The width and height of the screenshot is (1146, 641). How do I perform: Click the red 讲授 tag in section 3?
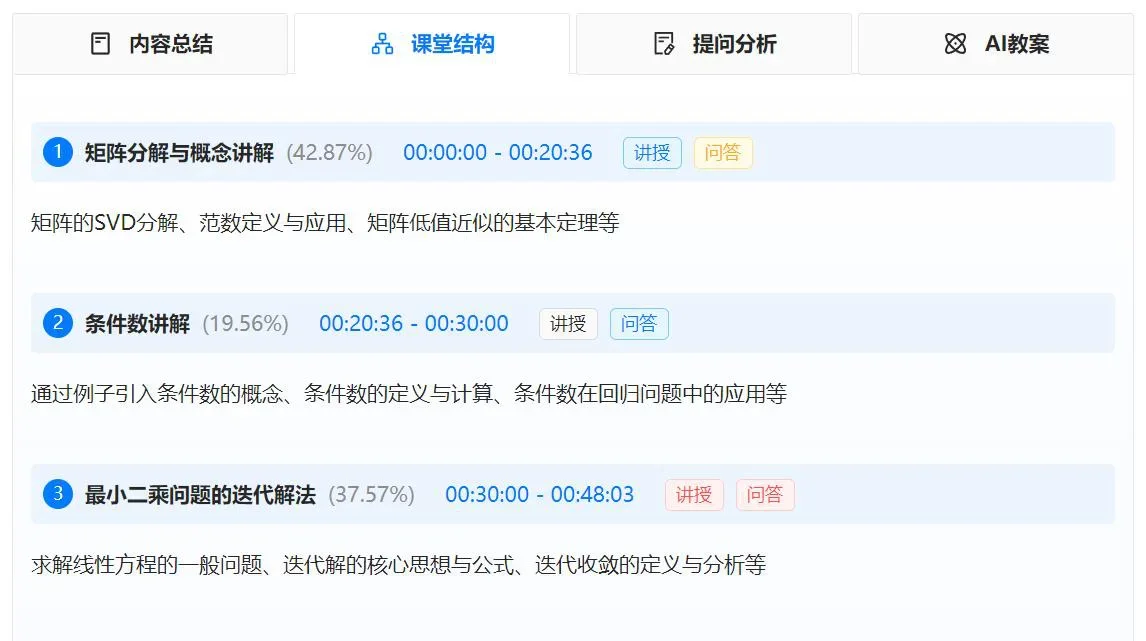(694, 495)
